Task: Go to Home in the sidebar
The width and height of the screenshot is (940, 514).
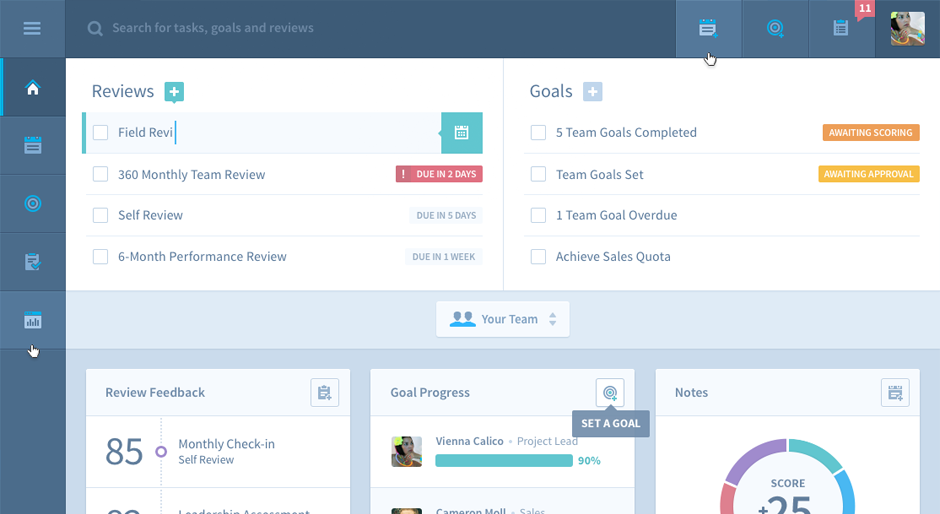Action: click(32, 88)
